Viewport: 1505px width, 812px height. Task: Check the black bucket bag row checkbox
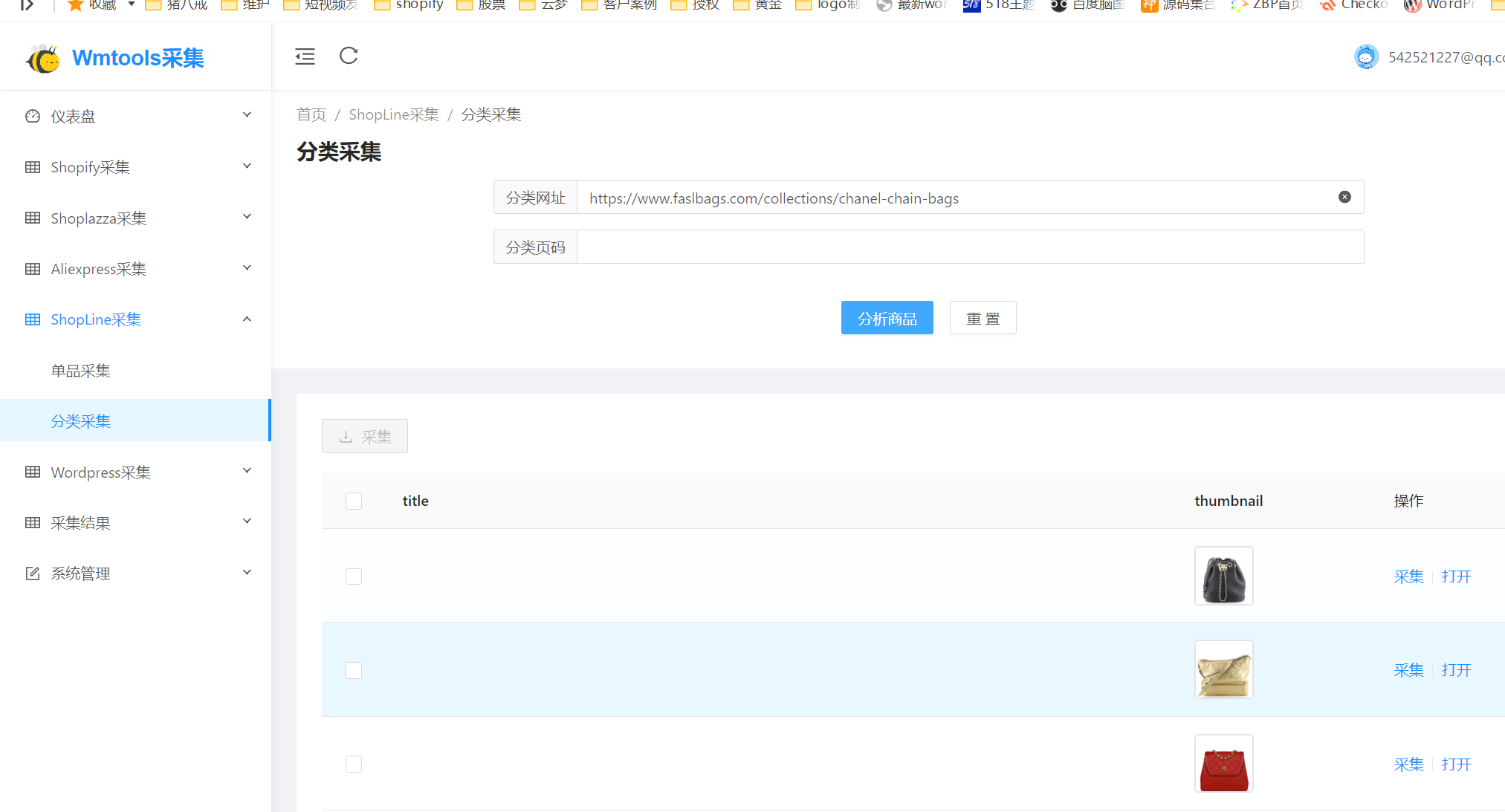point(353,576)
